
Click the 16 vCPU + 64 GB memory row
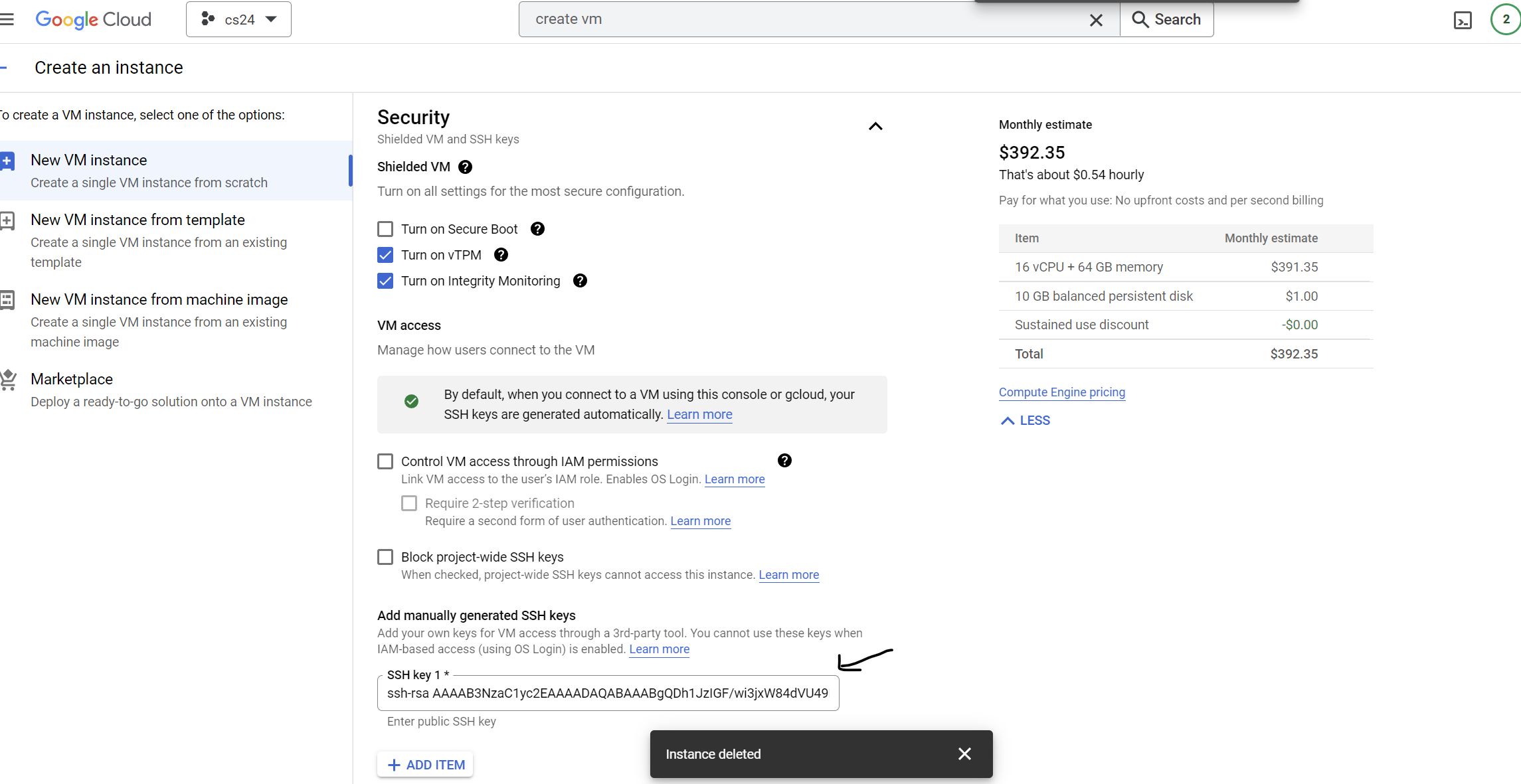(x=1186, y=267)
